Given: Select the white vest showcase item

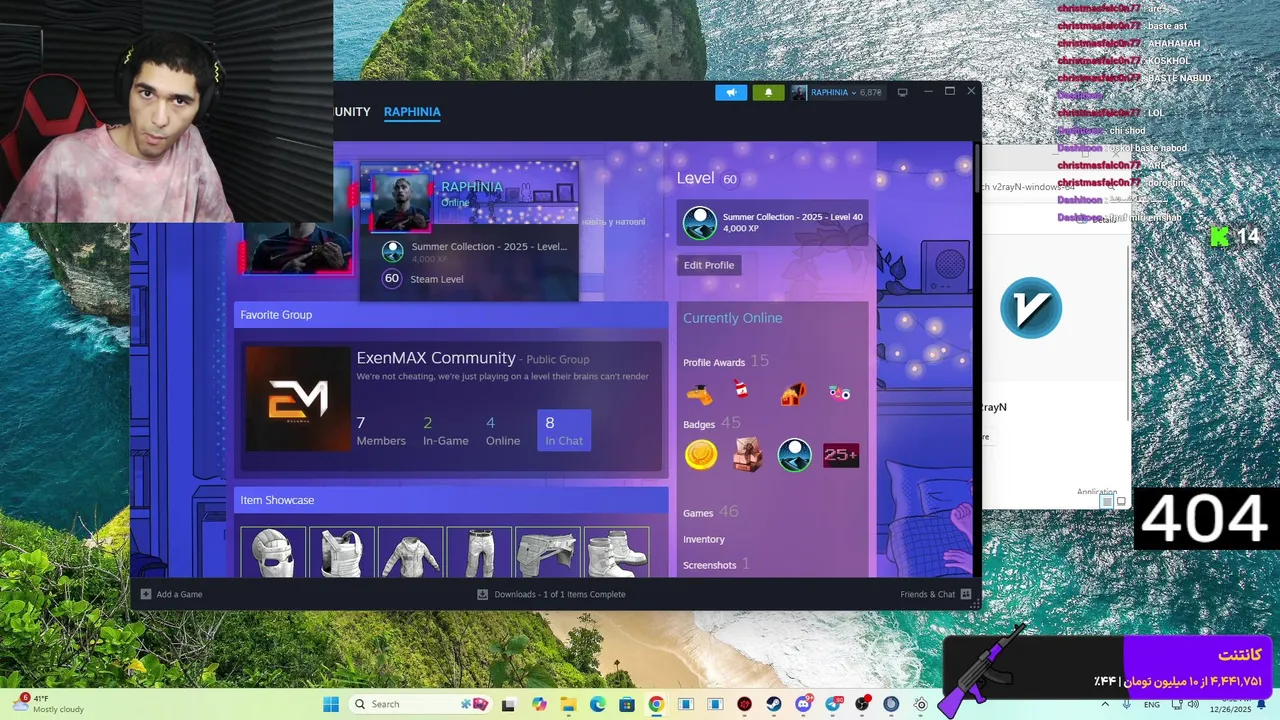Looking at the screenshot, I should (x=342, y=553).
